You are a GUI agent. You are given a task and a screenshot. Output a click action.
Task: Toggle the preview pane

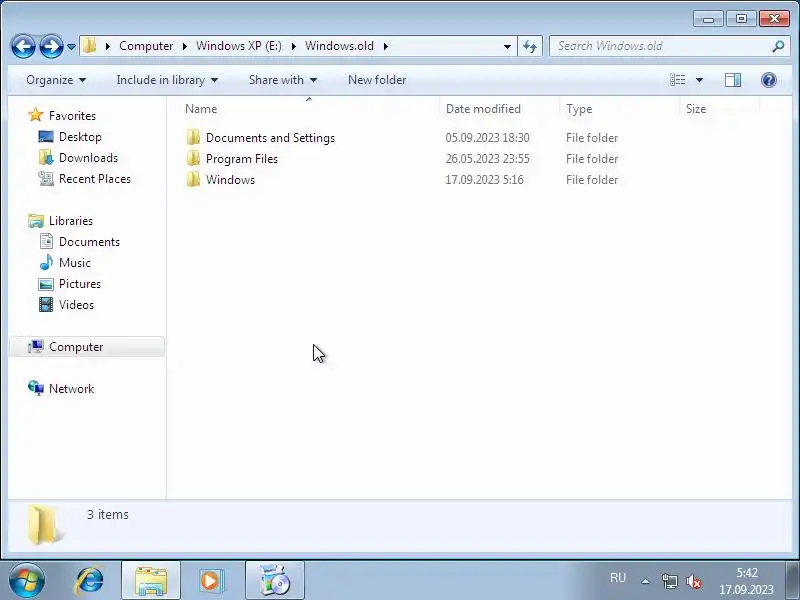(x=733, y=80)
